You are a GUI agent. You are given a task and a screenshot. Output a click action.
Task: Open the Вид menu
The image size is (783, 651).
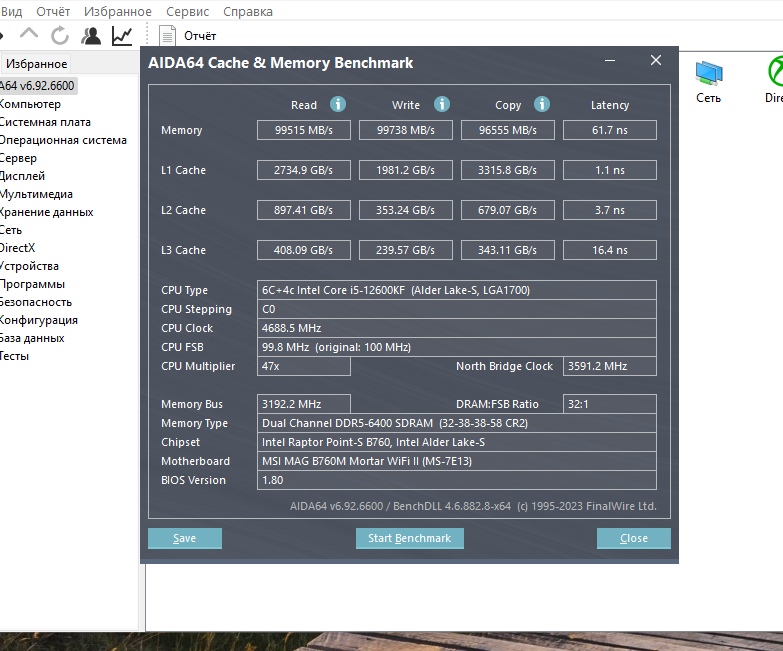pyautogui.click(x=11, y=11)
